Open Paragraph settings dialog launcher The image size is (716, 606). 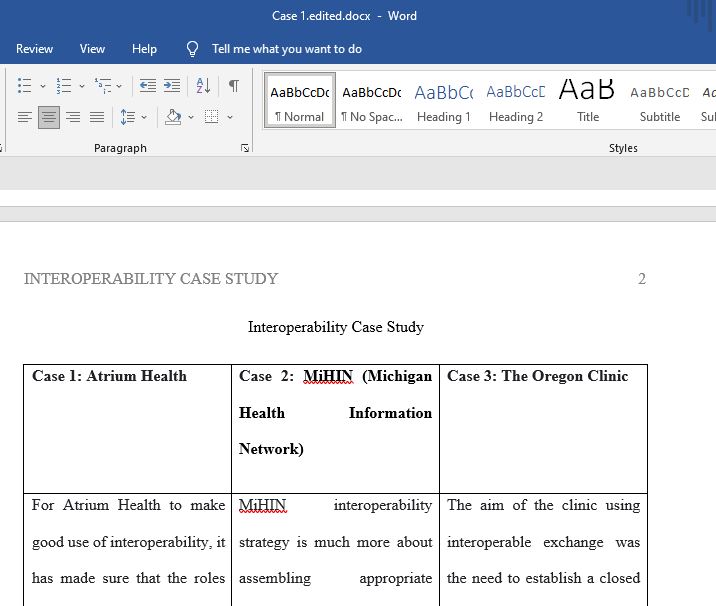(x=245, y=148)
